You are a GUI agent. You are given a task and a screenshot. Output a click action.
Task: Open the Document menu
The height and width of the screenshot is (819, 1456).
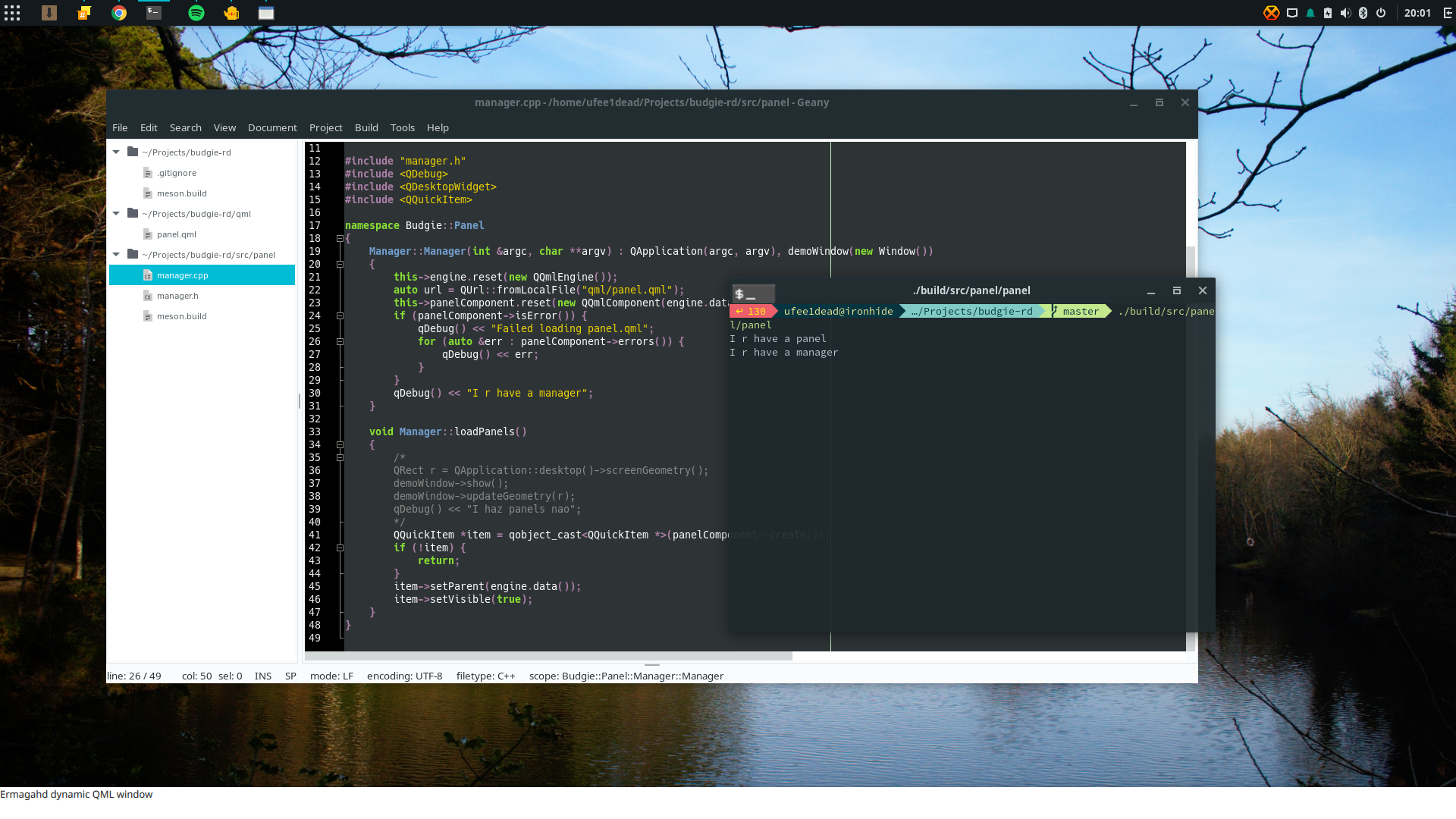point(272,127)
